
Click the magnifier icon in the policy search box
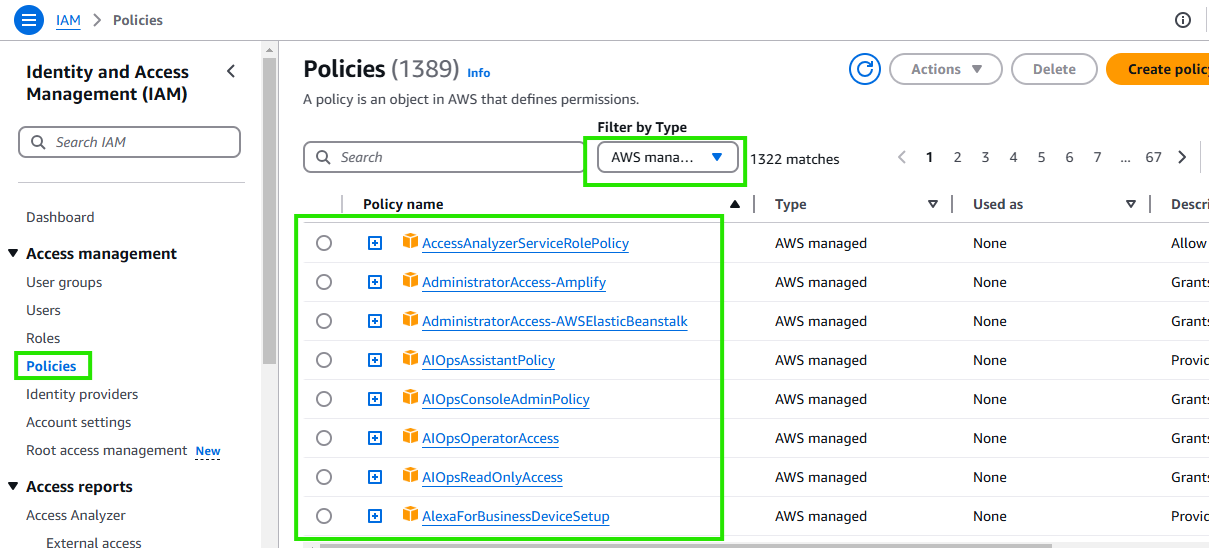(x=324, y=157)
